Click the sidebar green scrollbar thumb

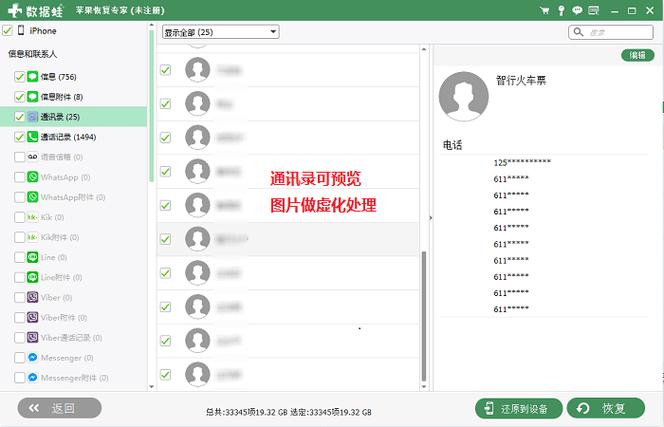pos(152,106)
